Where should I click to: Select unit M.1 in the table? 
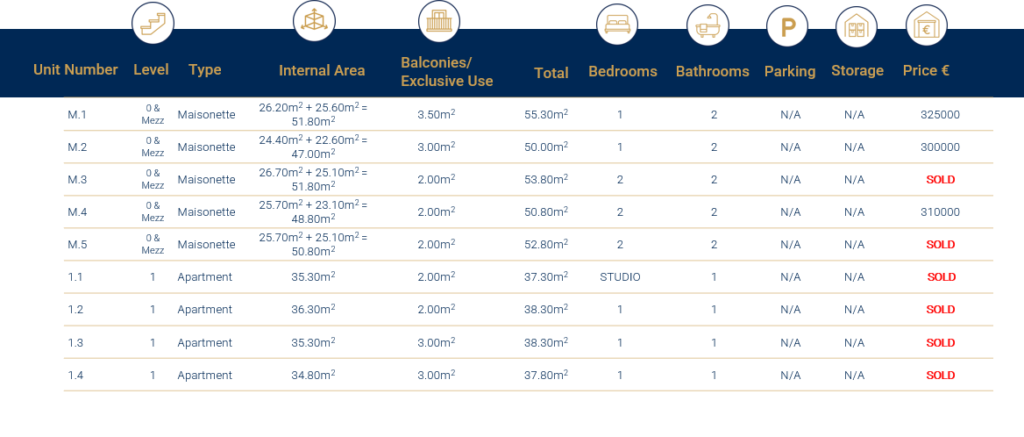(x=77, y=114)
